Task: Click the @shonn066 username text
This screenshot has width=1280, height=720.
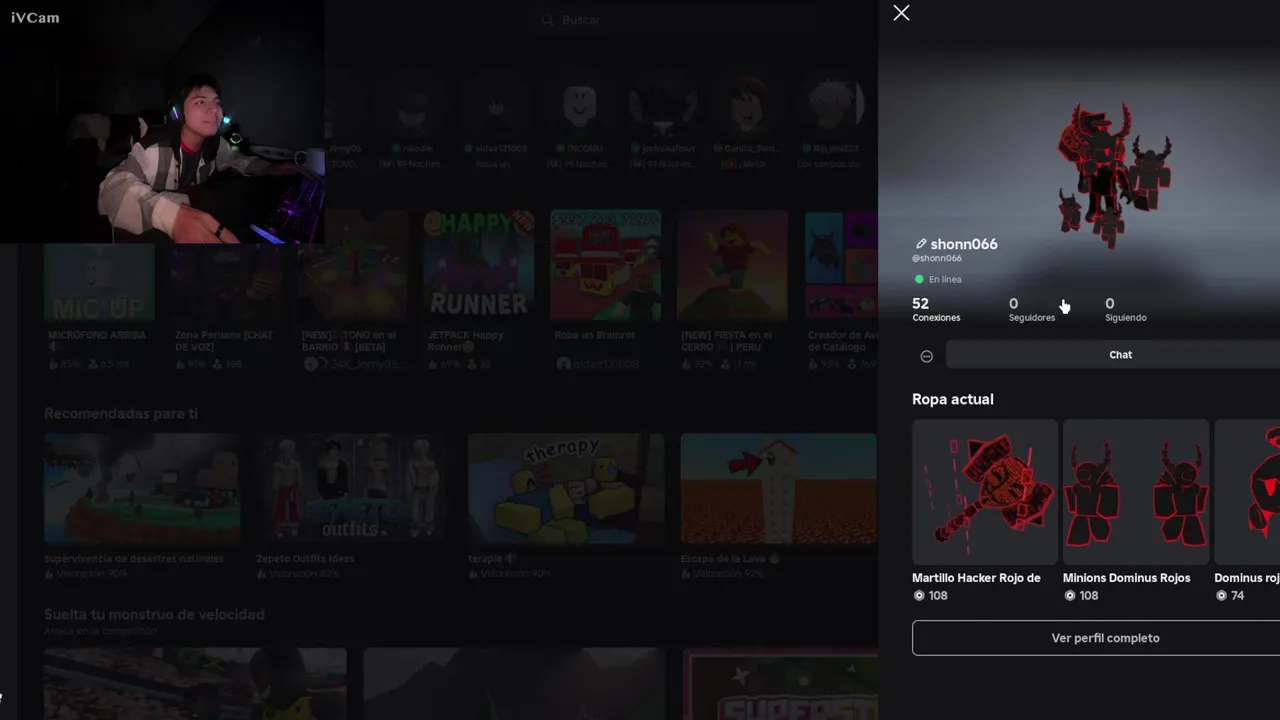Action: pos(937,258)
